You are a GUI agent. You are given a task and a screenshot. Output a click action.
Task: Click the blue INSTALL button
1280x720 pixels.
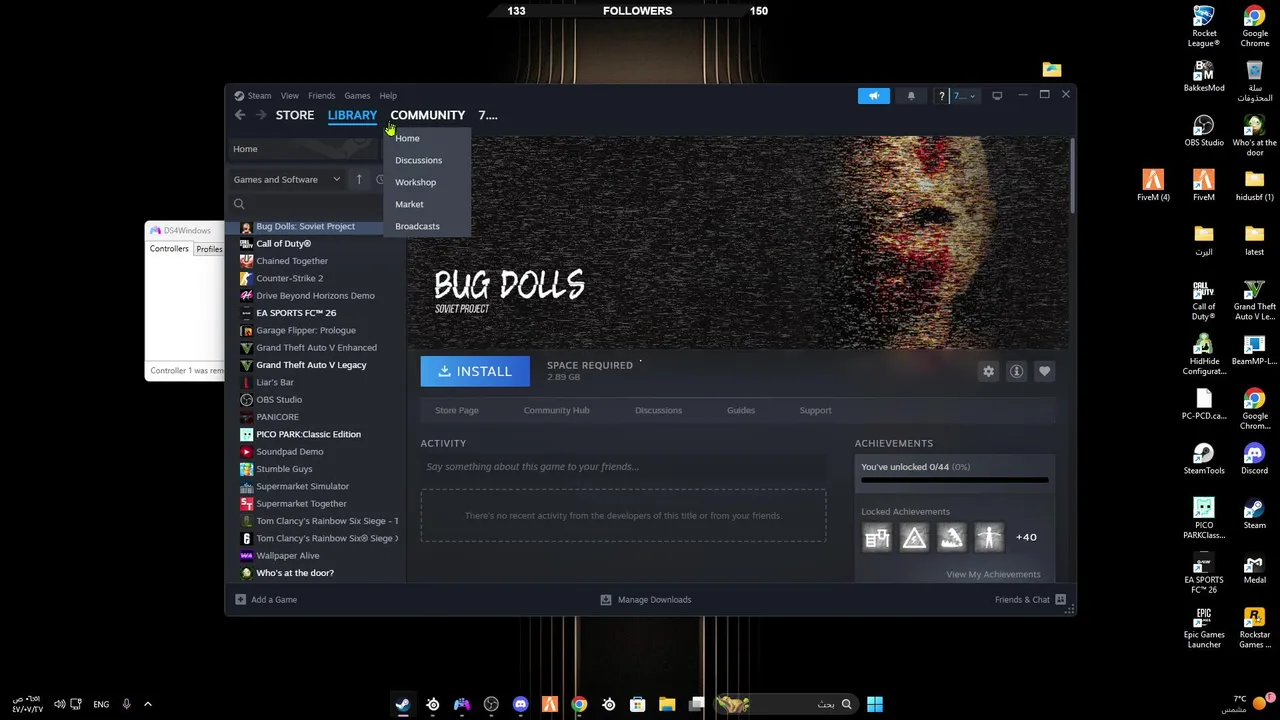pyautogui.click(x=475, y=371)
